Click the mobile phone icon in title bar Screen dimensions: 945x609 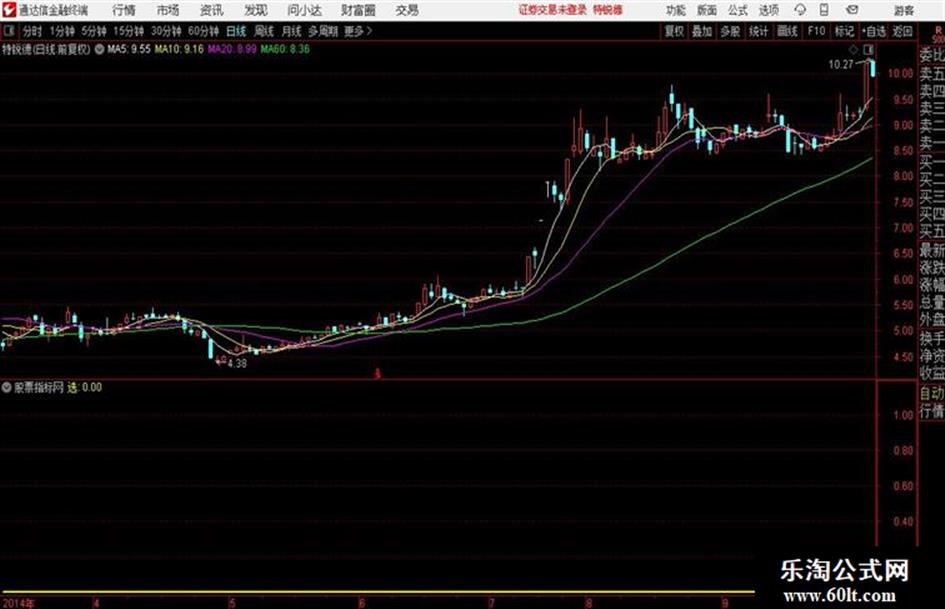(824, 10)
